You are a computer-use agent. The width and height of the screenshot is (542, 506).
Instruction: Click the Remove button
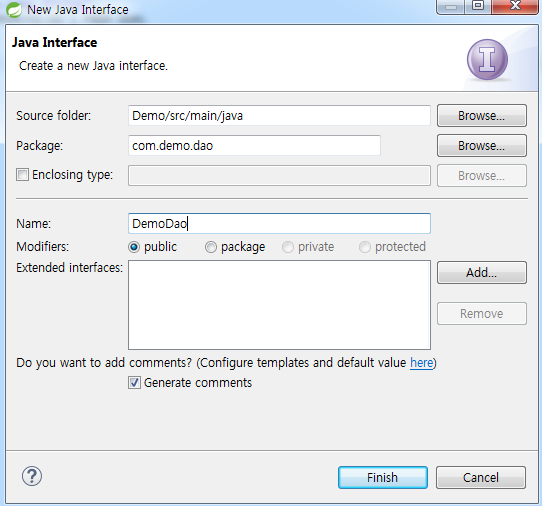click(482, 313)
